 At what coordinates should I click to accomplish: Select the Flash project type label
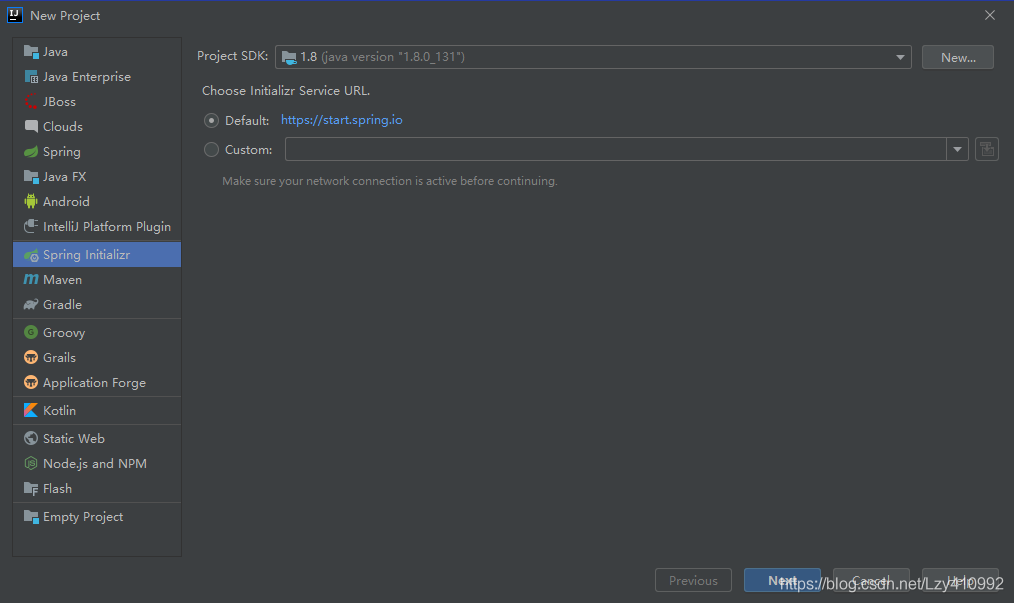pos(57,488)
